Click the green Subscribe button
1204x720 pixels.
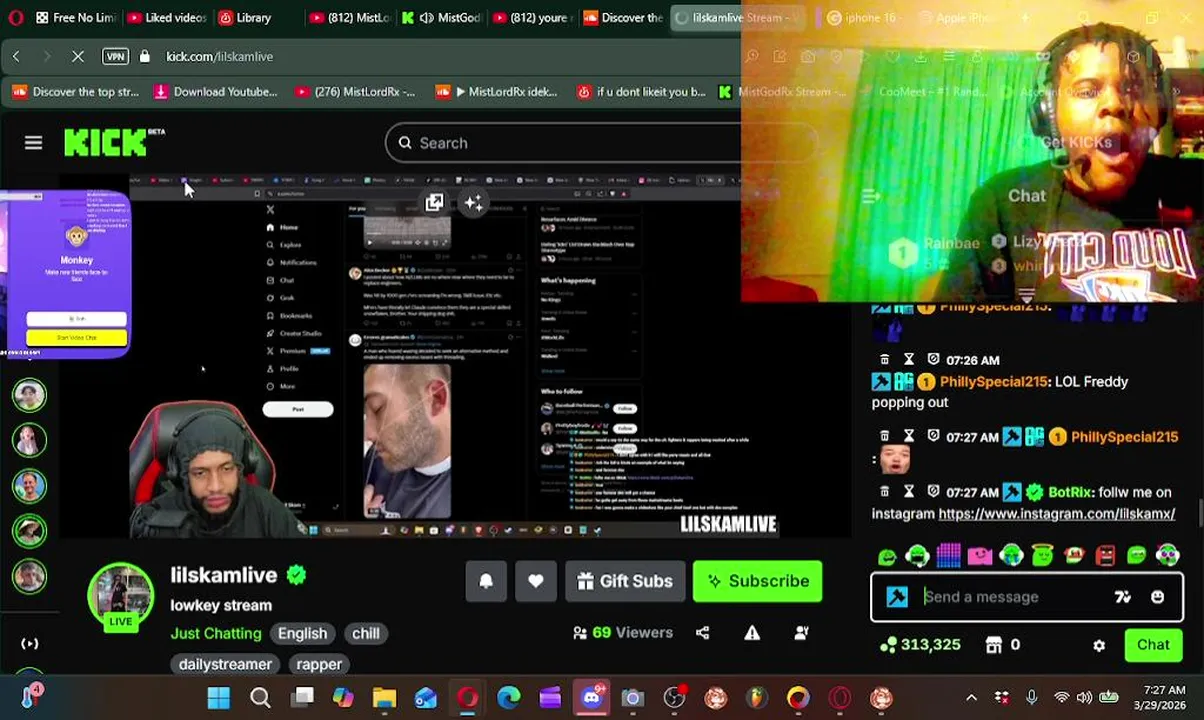(x=758, y=581)
